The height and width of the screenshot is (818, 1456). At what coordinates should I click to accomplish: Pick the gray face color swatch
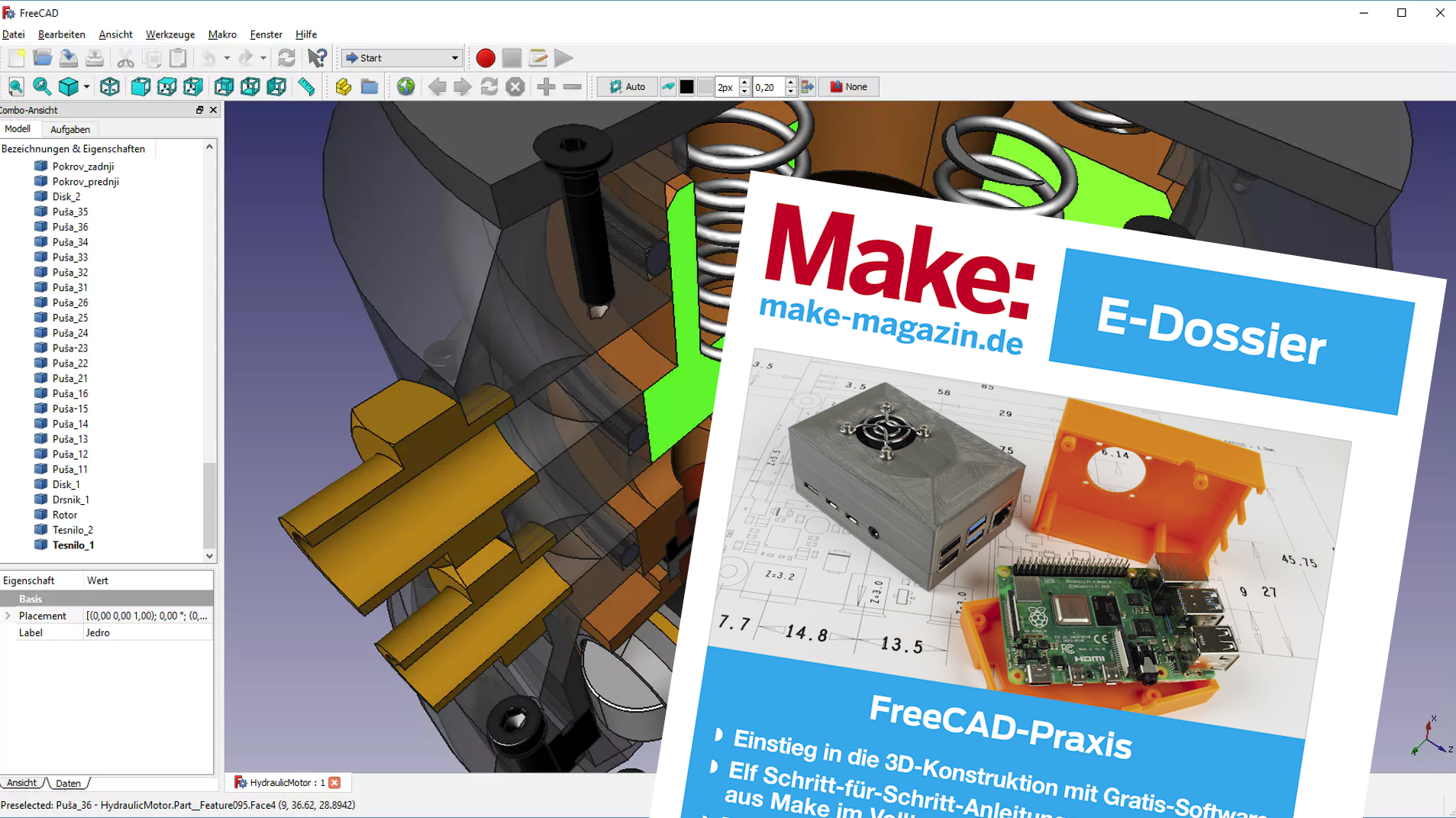point(705,87)
